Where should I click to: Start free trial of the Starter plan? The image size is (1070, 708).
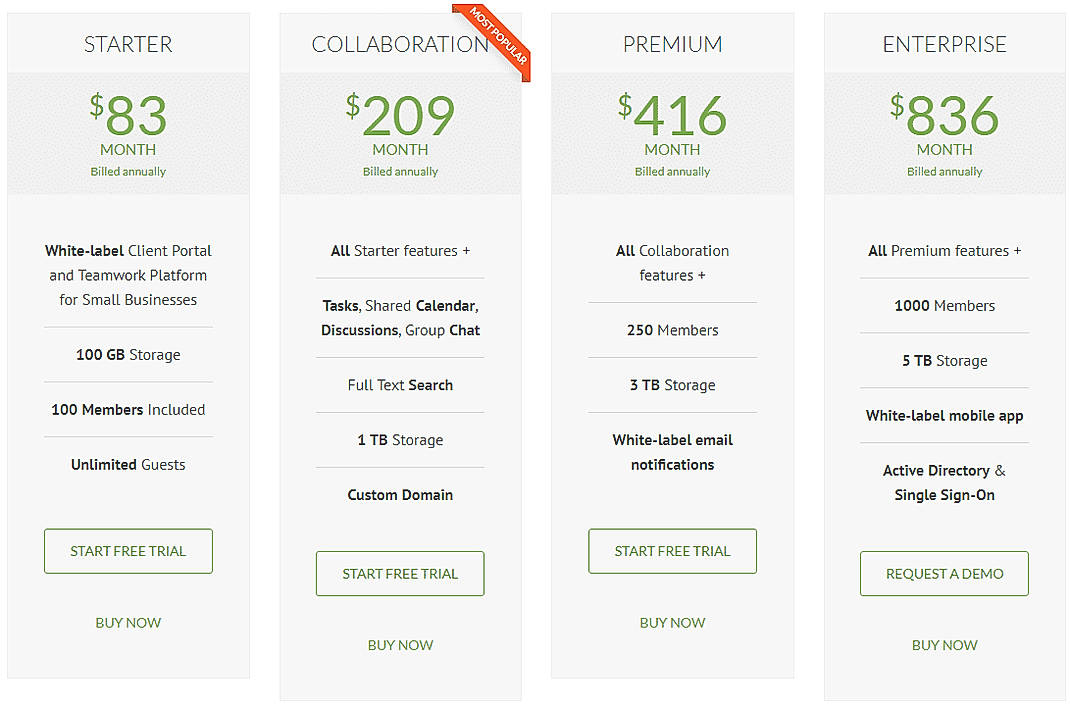(128, 551)
